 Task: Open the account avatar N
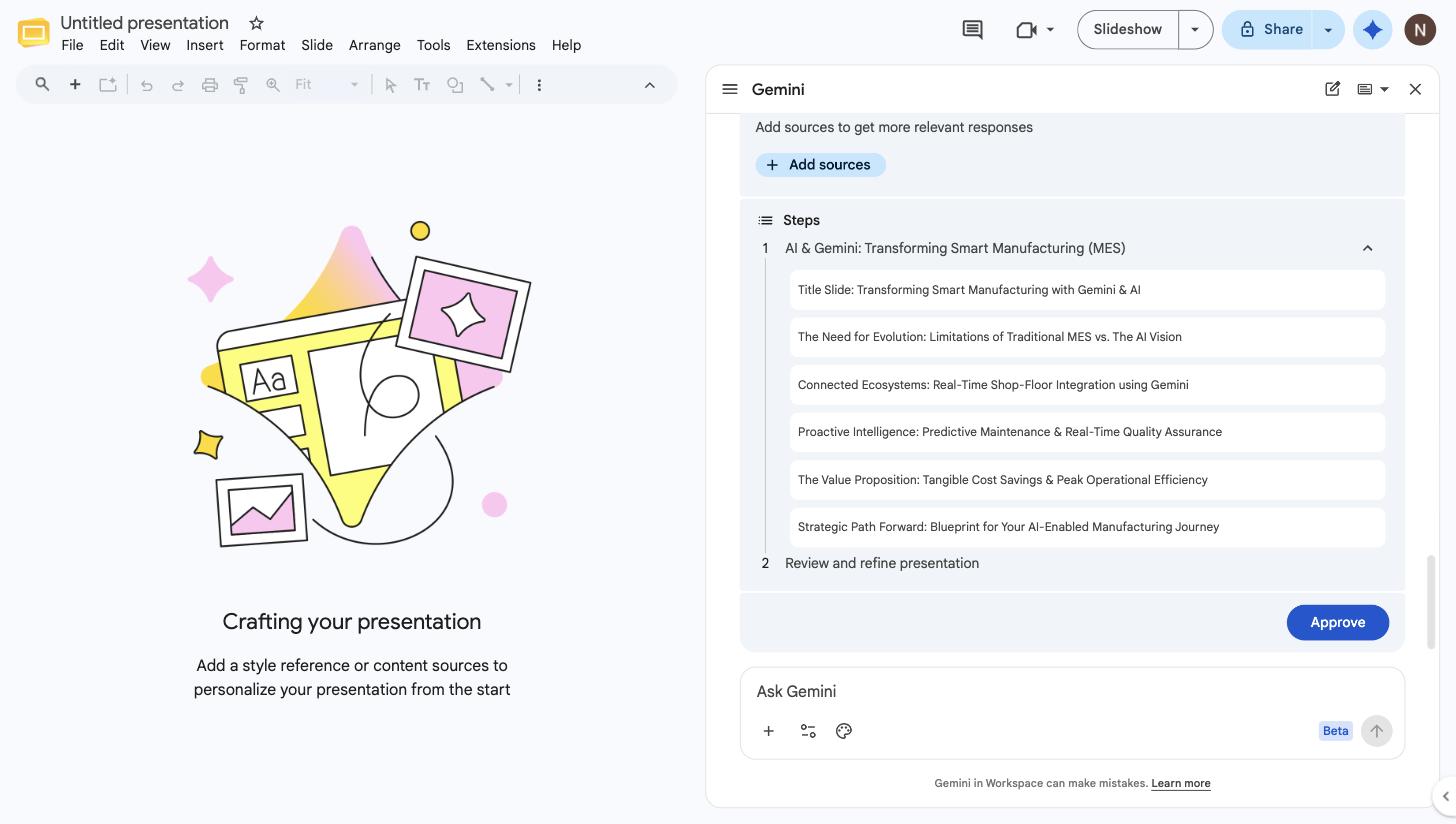coord(1420,30)
